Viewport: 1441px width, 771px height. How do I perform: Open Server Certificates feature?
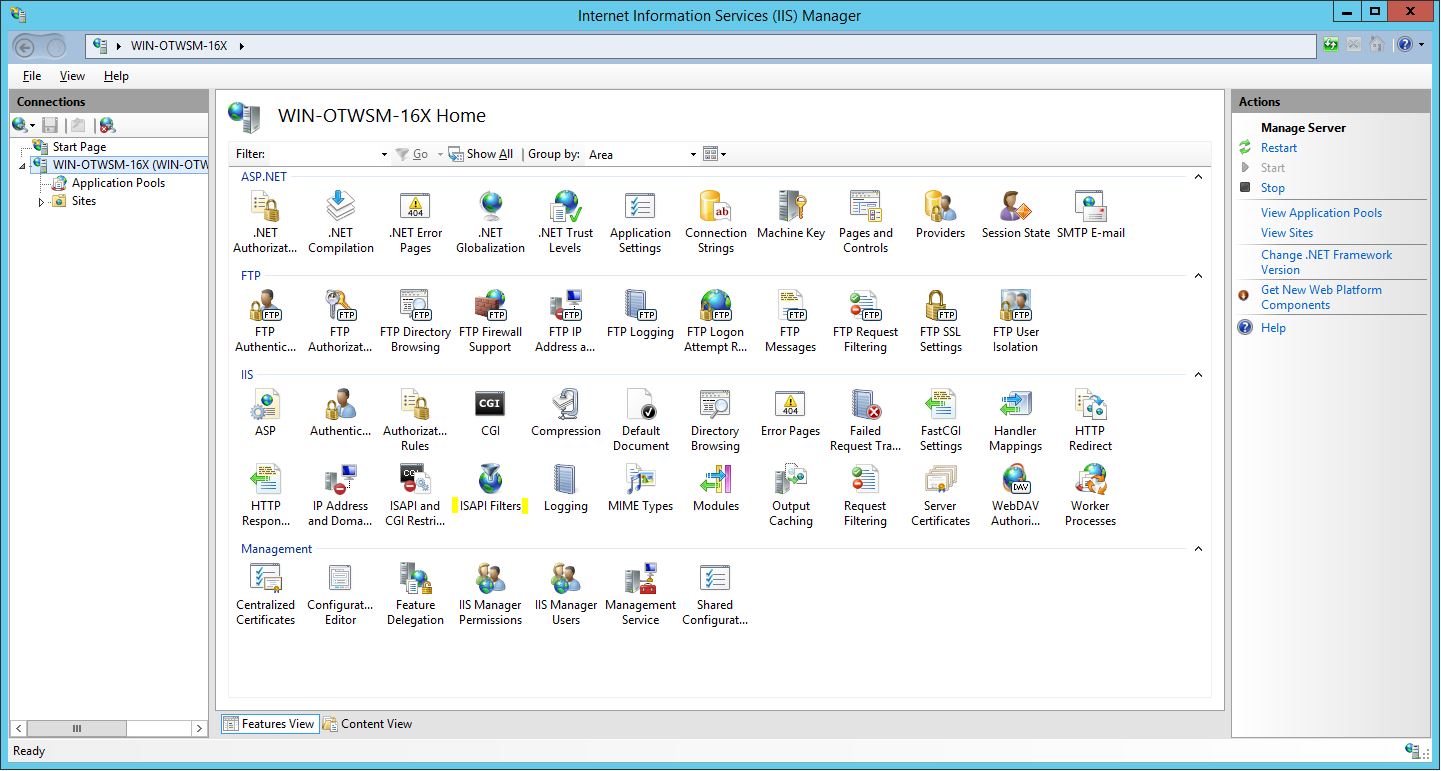941,494
